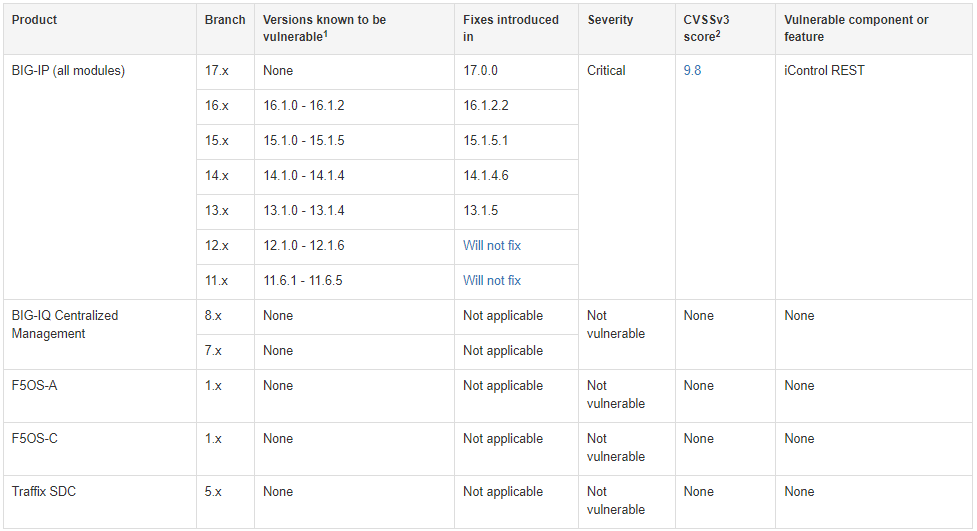Select the 'iControl REST' cell

pyautogui.click(x=824, y=71)
